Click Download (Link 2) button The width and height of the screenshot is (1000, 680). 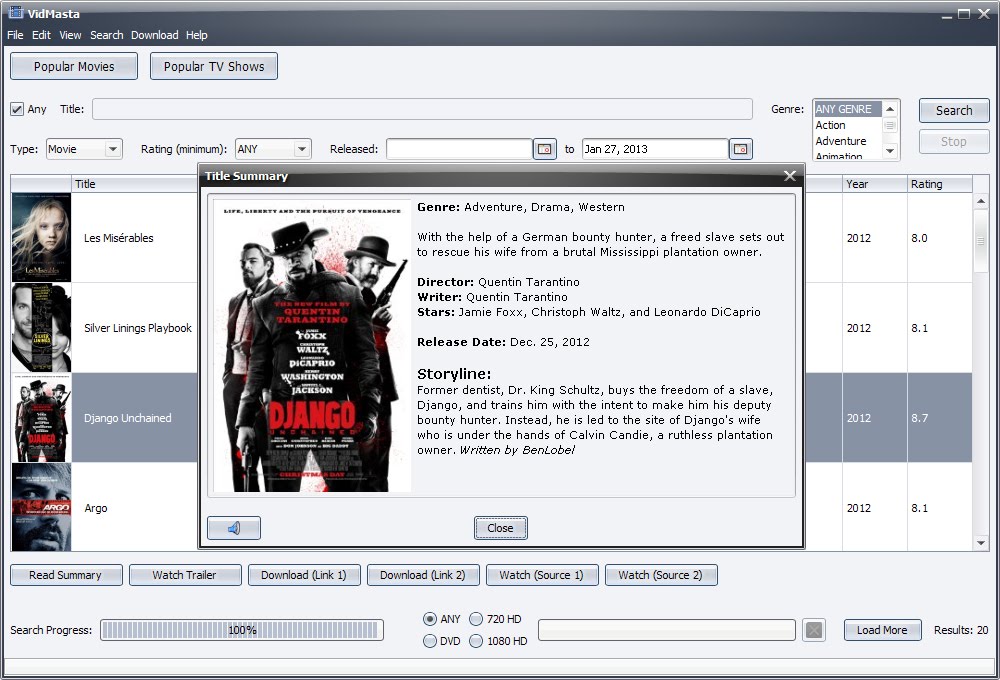point(423,575)
